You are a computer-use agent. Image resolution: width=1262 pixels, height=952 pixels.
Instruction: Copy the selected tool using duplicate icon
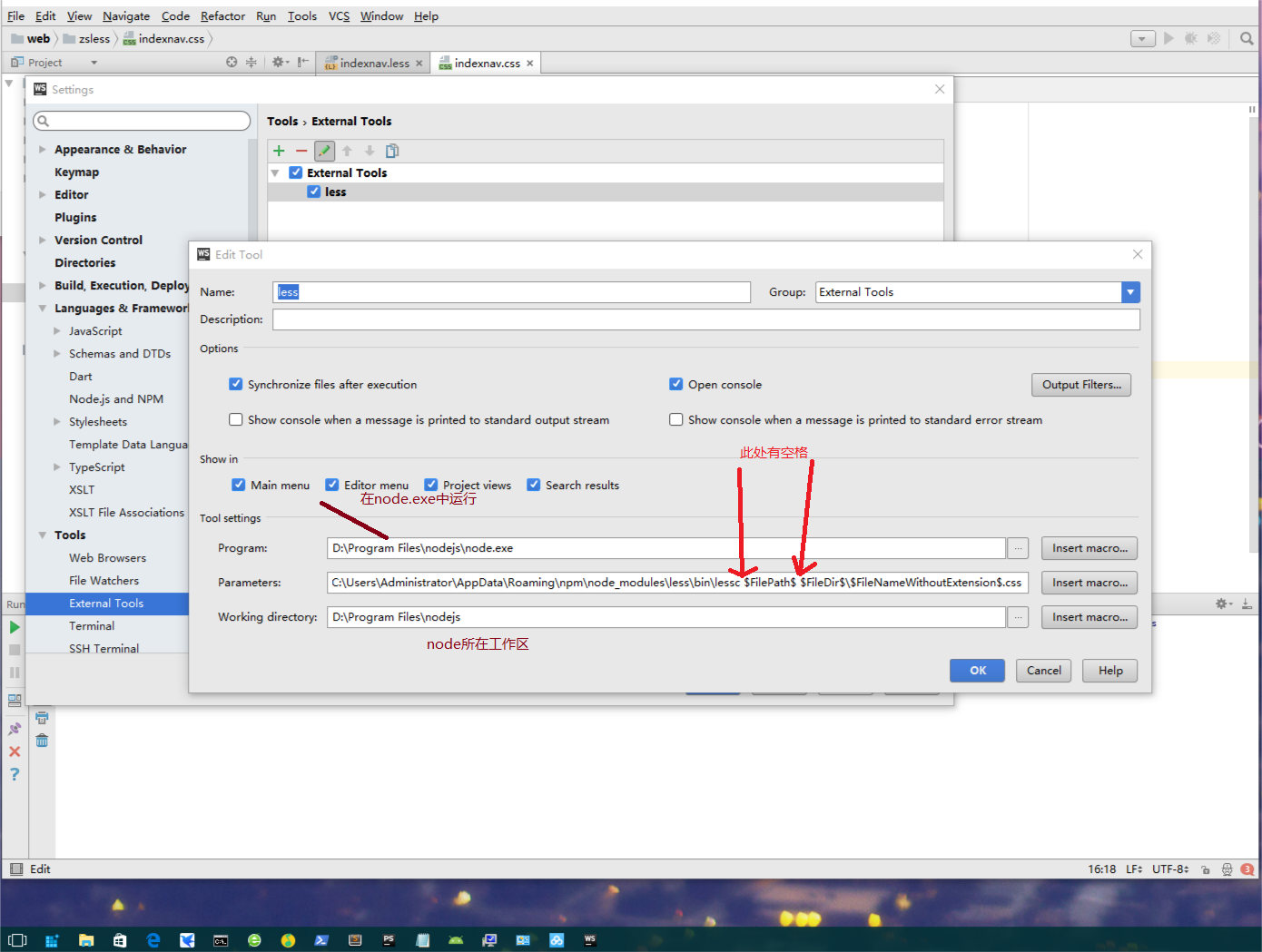391,150
